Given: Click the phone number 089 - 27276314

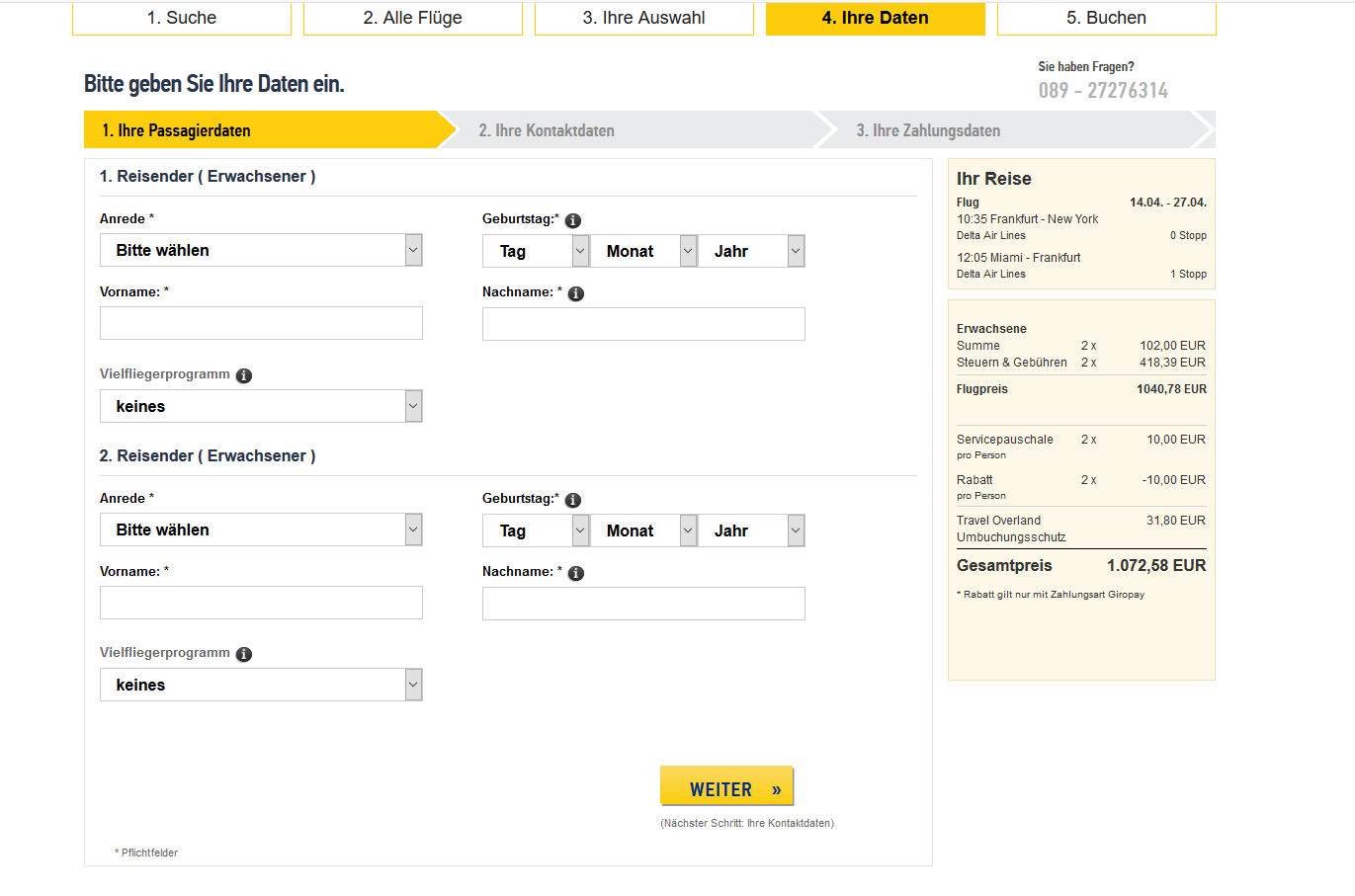Looking at the screenshot, I should (x=1103, y=90).
